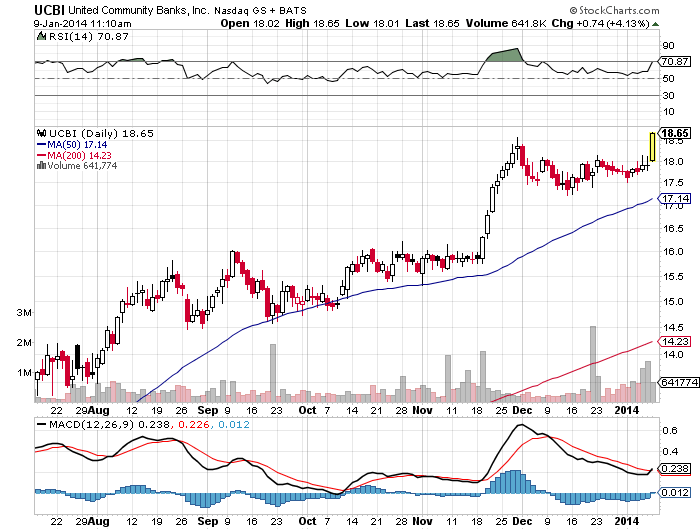Click the Volume 641.8K header value
The image size is (700, 530).
point(506,24)
